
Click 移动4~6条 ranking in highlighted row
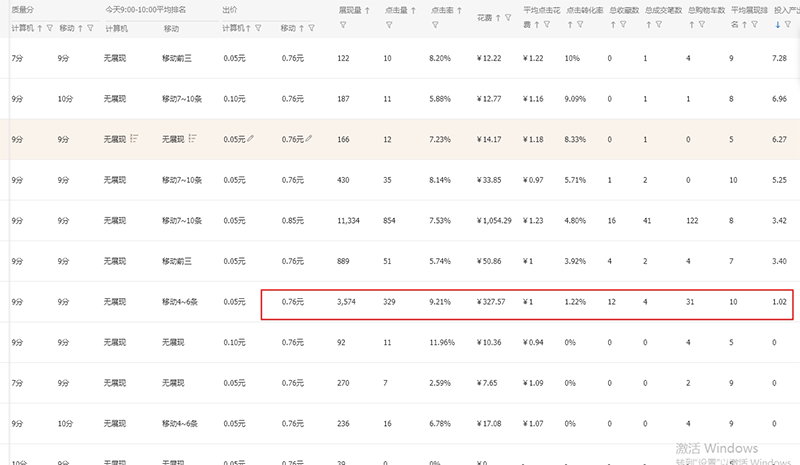point(183,301)
